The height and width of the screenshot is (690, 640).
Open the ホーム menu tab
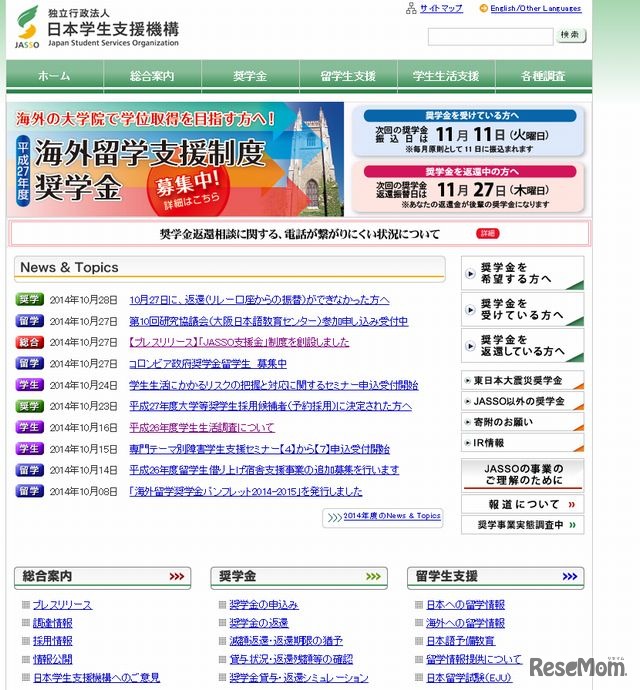point(54,76)
